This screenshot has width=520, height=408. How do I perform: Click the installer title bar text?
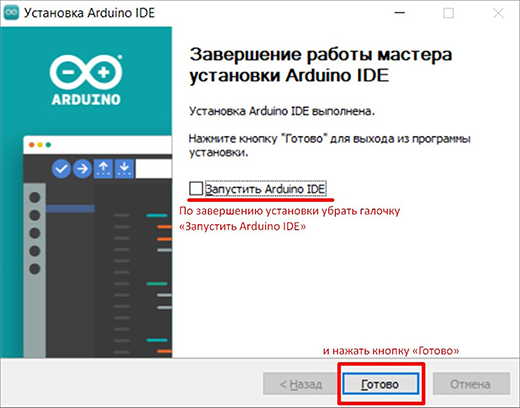89,13
